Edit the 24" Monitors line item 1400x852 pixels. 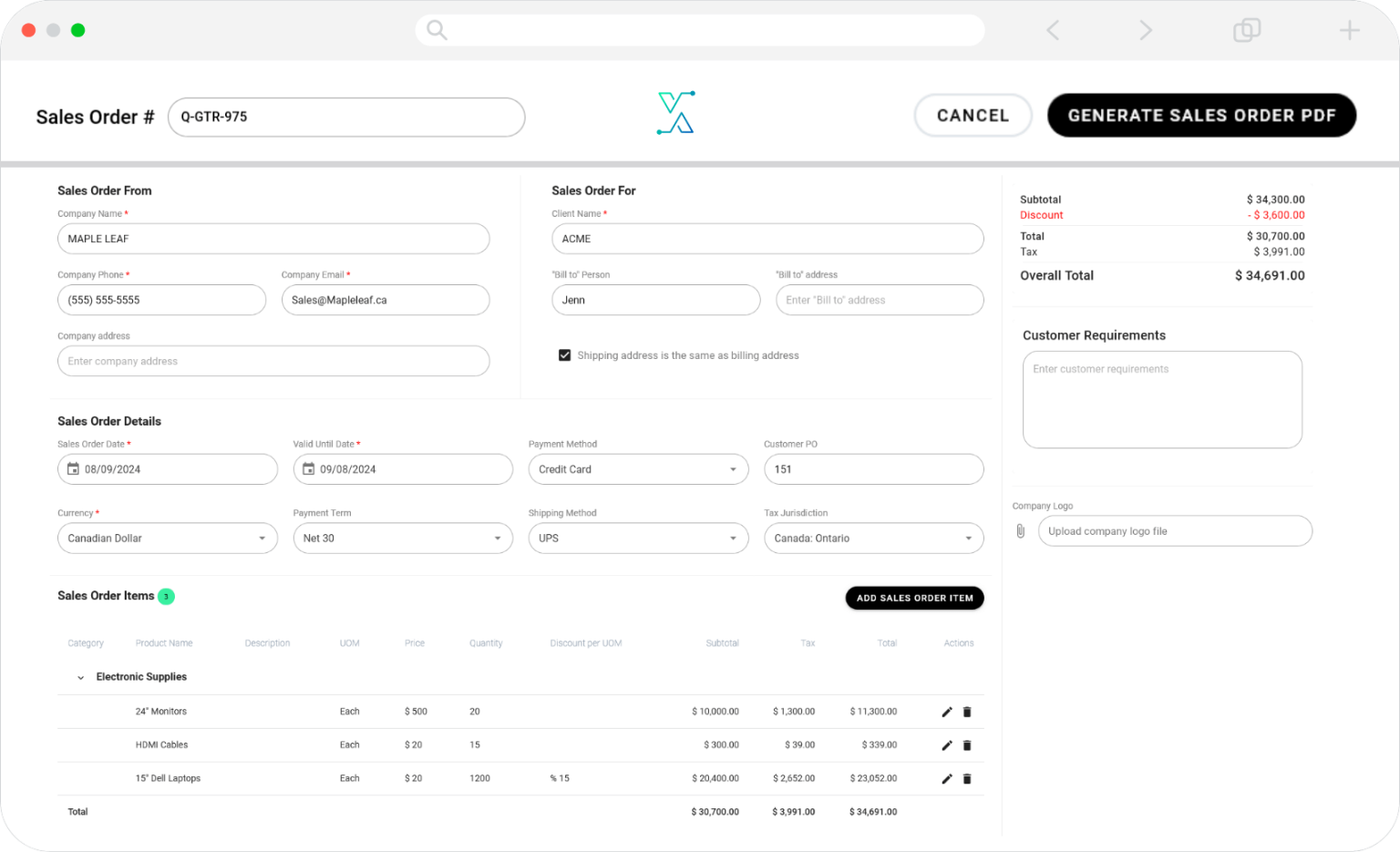pyautogui.click(x=947, y=712)
